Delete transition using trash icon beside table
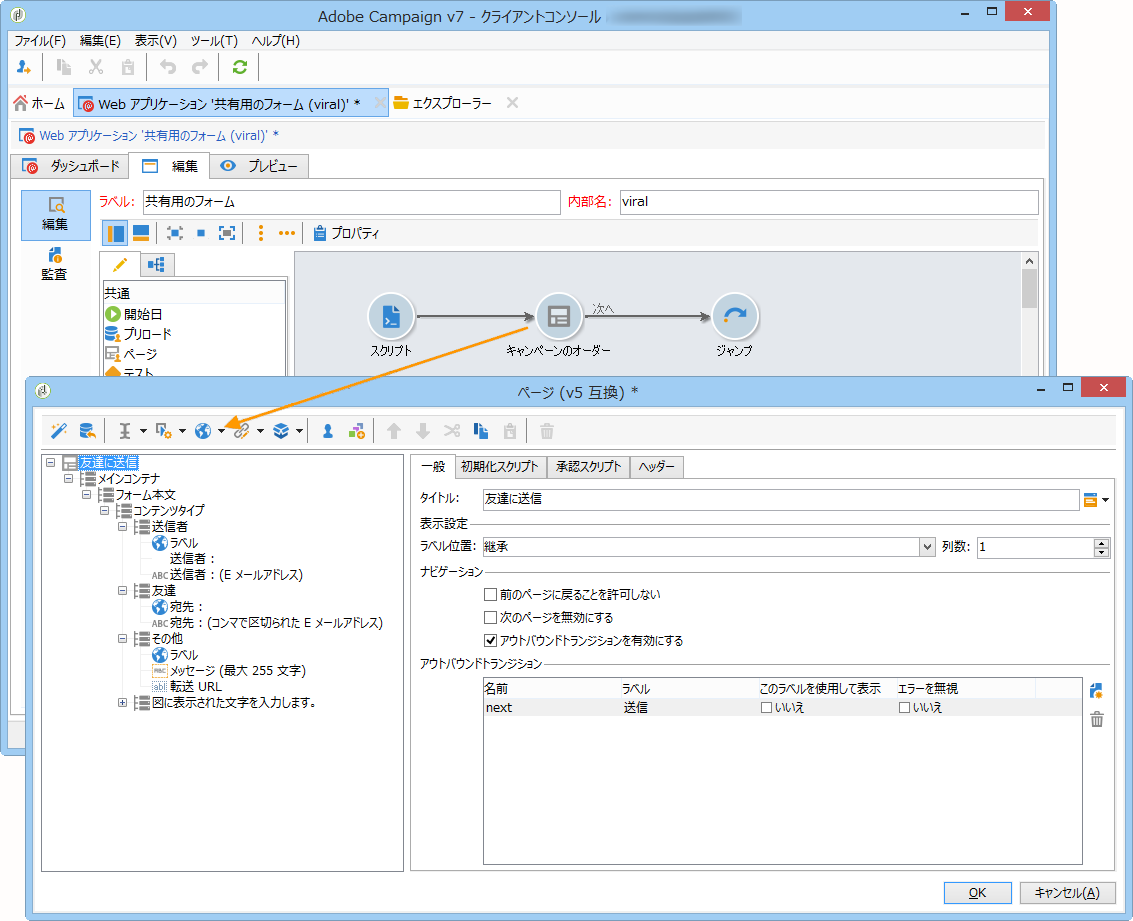 (1097, 719)
